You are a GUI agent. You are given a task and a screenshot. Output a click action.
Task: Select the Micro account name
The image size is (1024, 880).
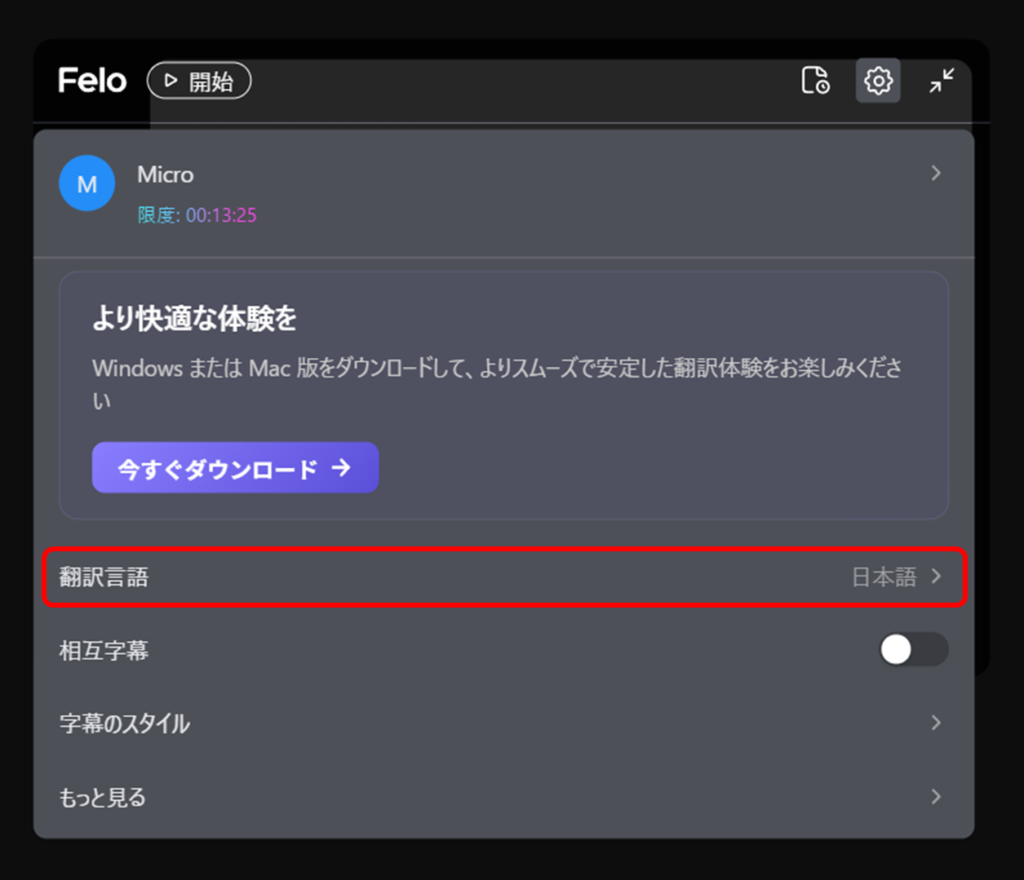click(x=165, y=175)
